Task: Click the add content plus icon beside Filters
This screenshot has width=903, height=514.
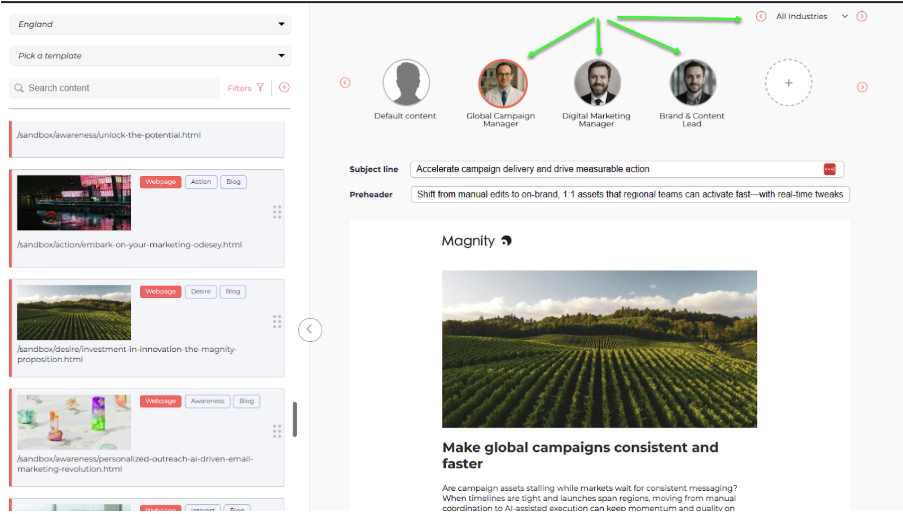Action: [x=284, y=88]
